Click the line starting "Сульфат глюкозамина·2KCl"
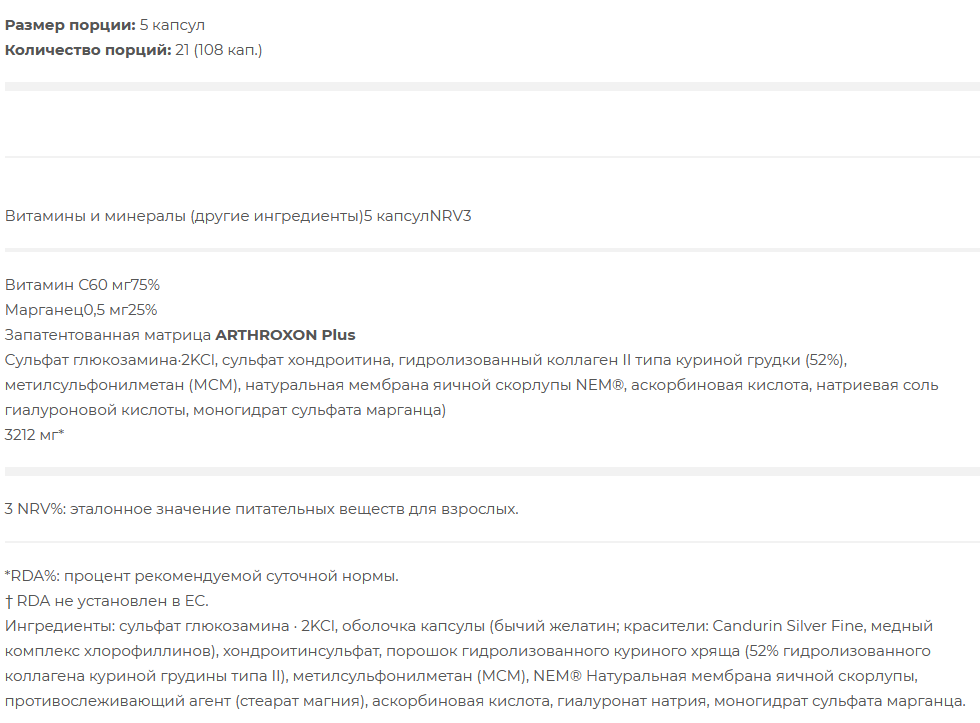The image size is (980, 723). click(x=426, y=360)
